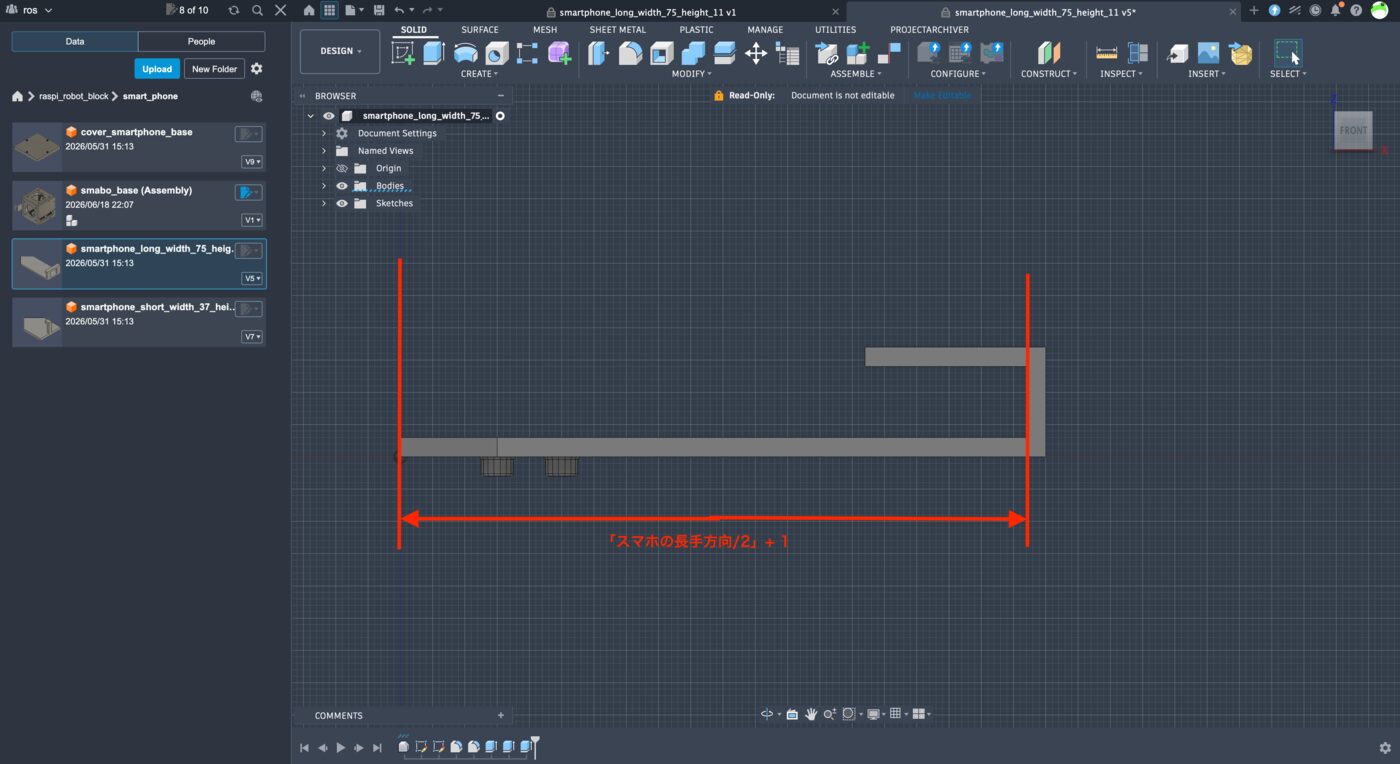Choose the Extrude tool in Create group

click(x=433, y=53)
